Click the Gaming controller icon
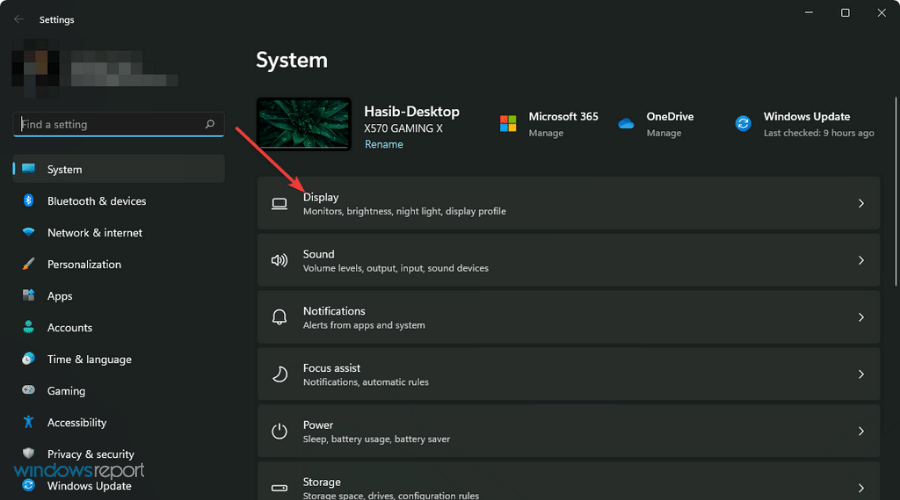Screen dimensions: 900x500 [28, 391]
